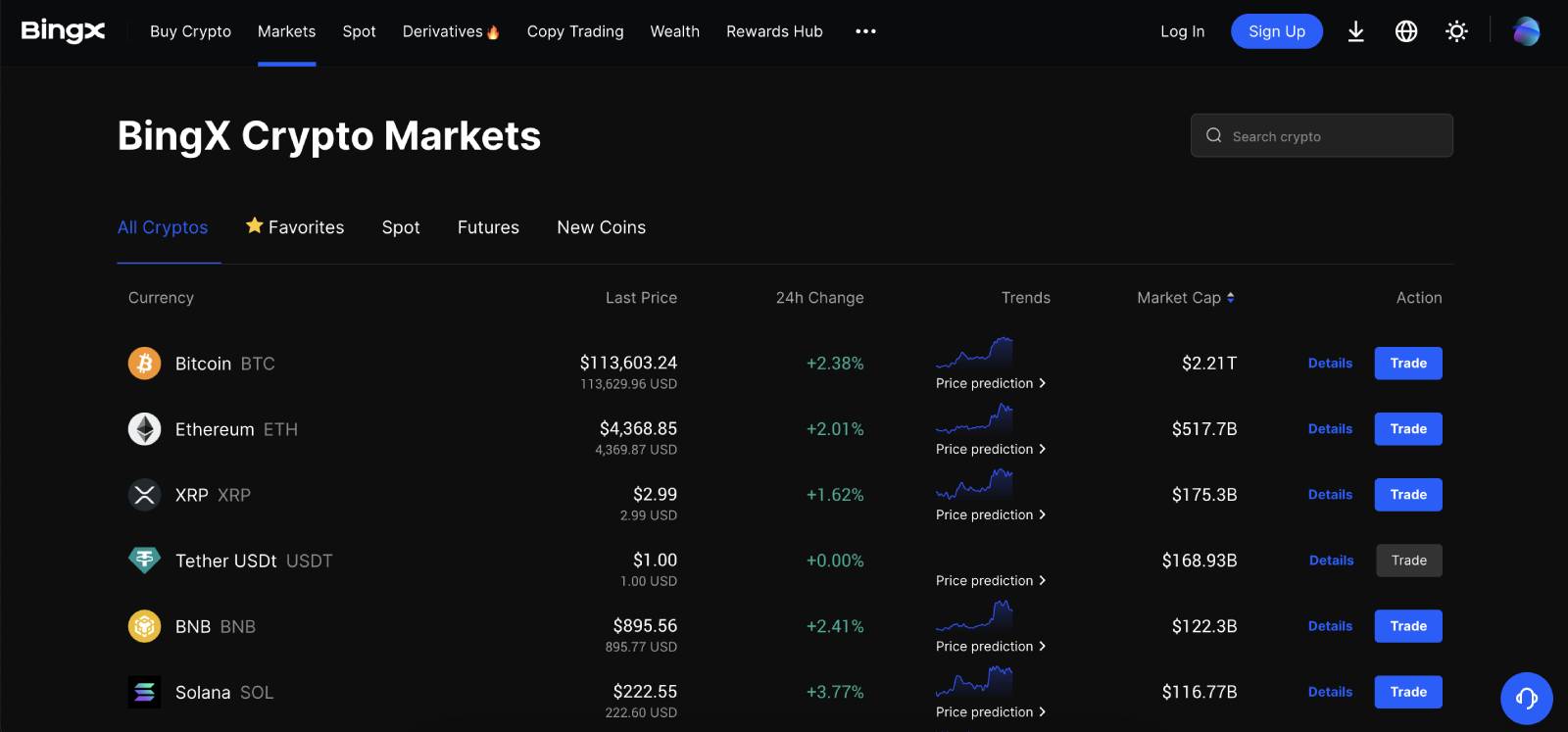1568x732 pixels.
Task: Click the download app icon
Action: click(1355, 31)
